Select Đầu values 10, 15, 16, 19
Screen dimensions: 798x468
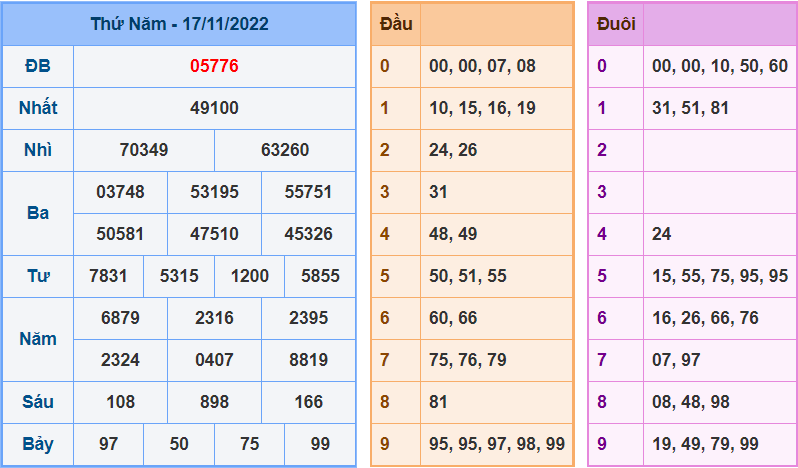coord(482,108)
